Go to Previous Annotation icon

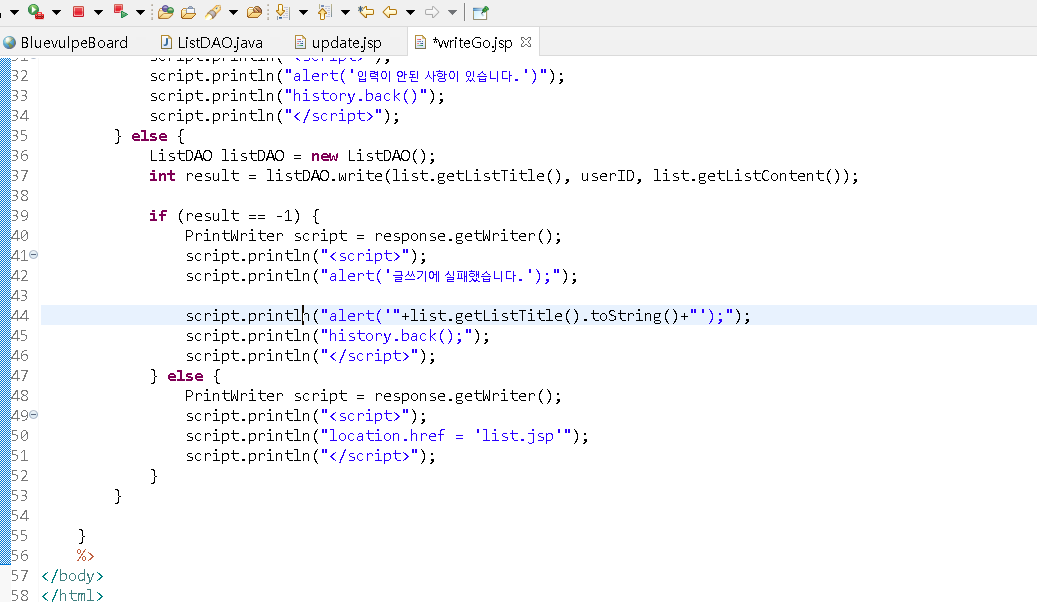[324, 12]
